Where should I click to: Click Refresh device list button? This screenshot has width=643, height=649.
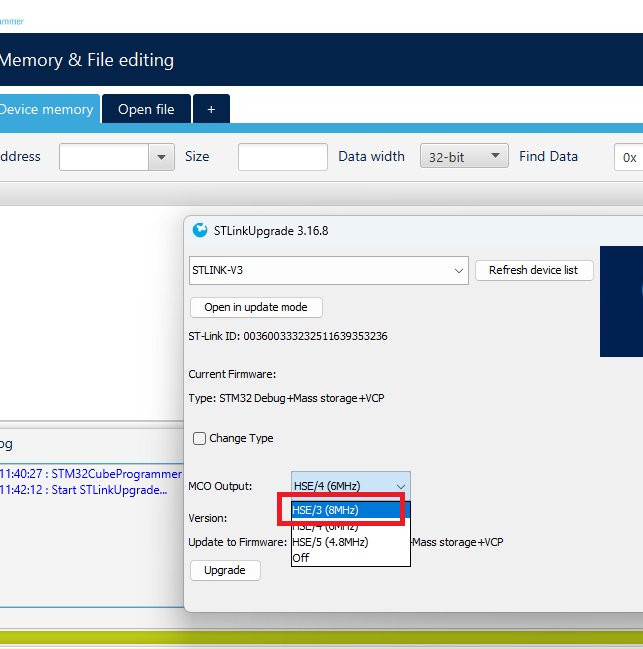click(x=534, y=270)
